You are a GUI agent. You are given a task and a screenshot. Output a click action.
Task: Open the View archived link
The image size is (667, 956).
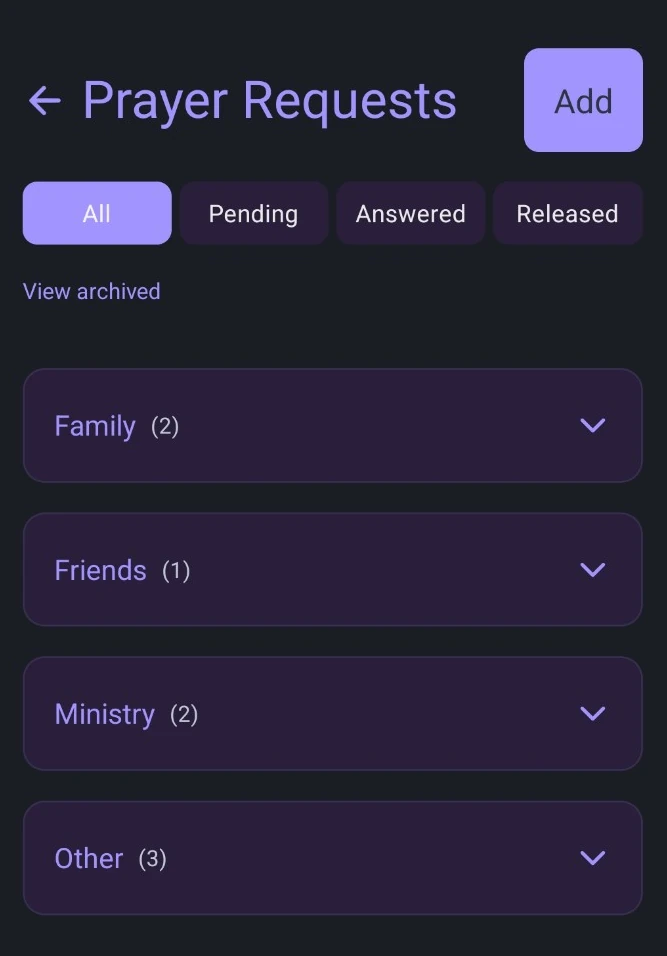point(91,291)
